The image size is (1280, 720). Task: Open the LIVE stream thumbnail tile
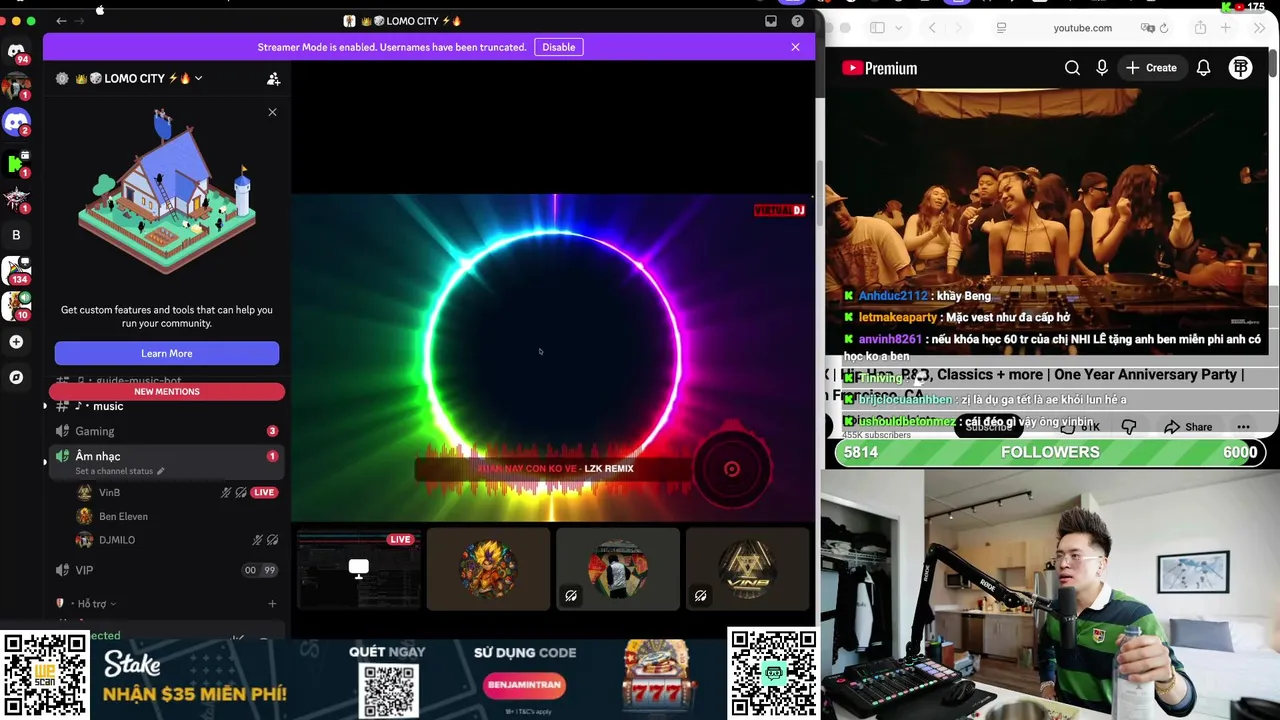[358, 569]
